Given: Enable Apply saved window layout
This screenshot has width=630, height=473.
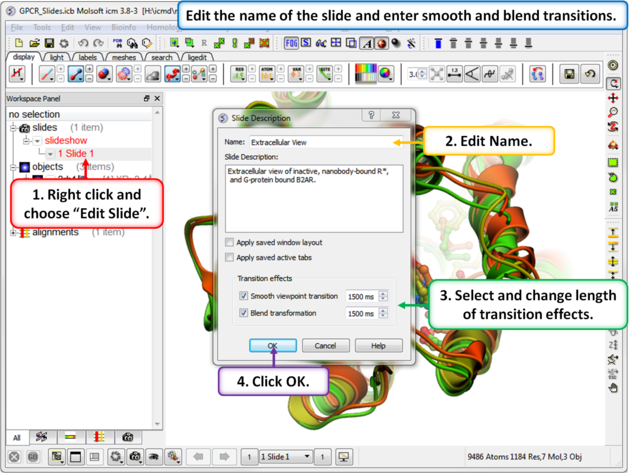Looking at the screenshot, I should [231, 242].
